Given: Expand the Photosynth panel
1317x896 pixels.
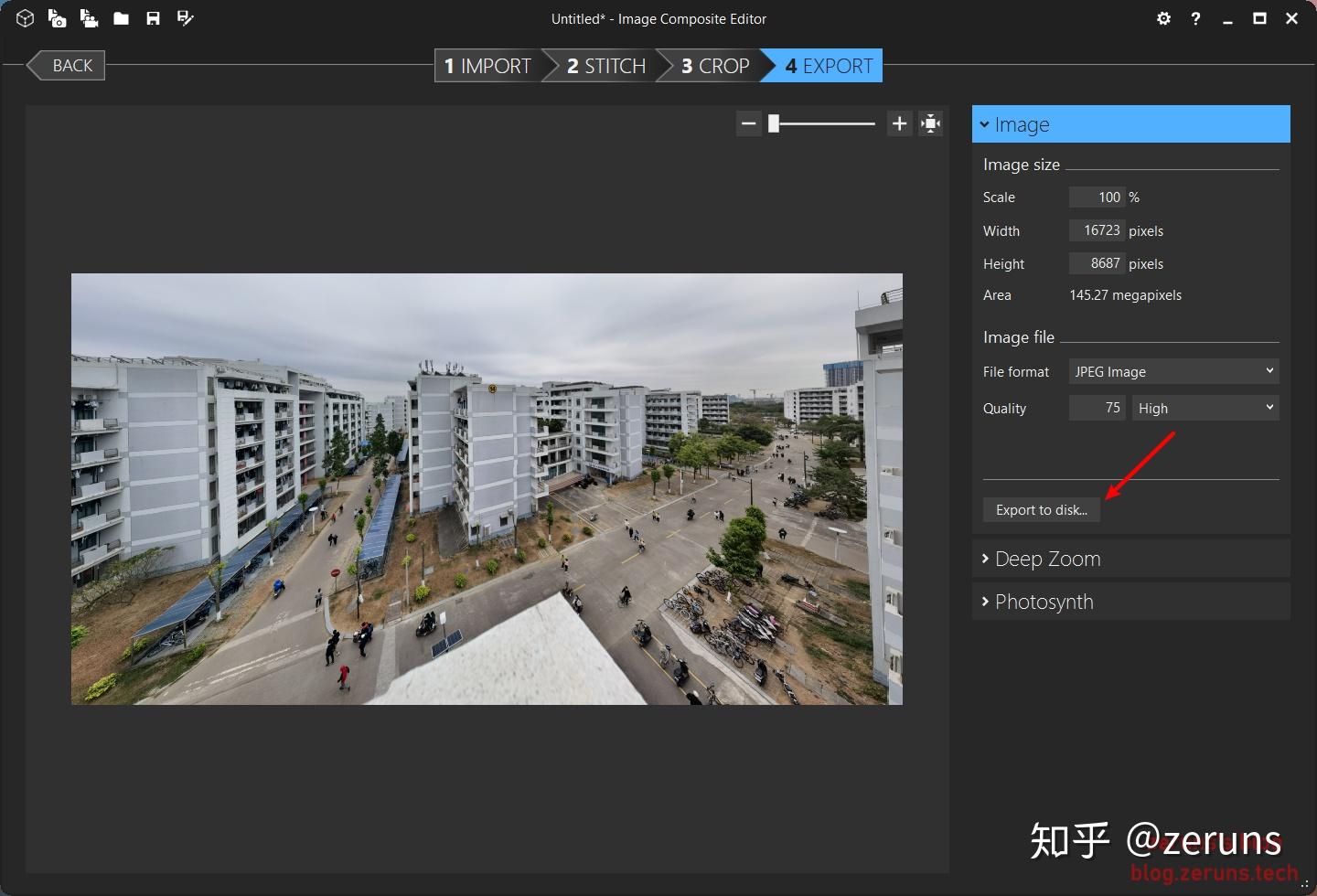Looking at the screenshot, I should pyautogui.click(x=1130, y=602).
